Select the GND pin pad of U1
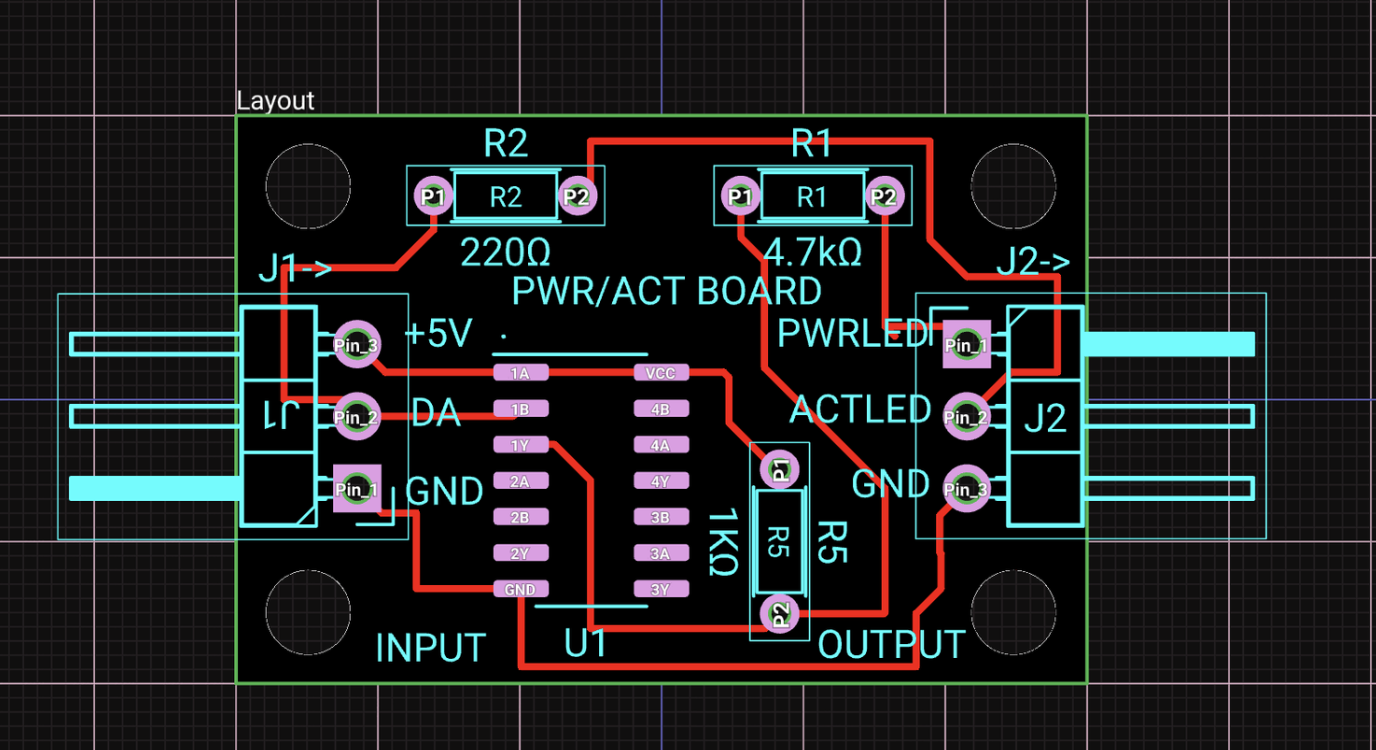 519,589
